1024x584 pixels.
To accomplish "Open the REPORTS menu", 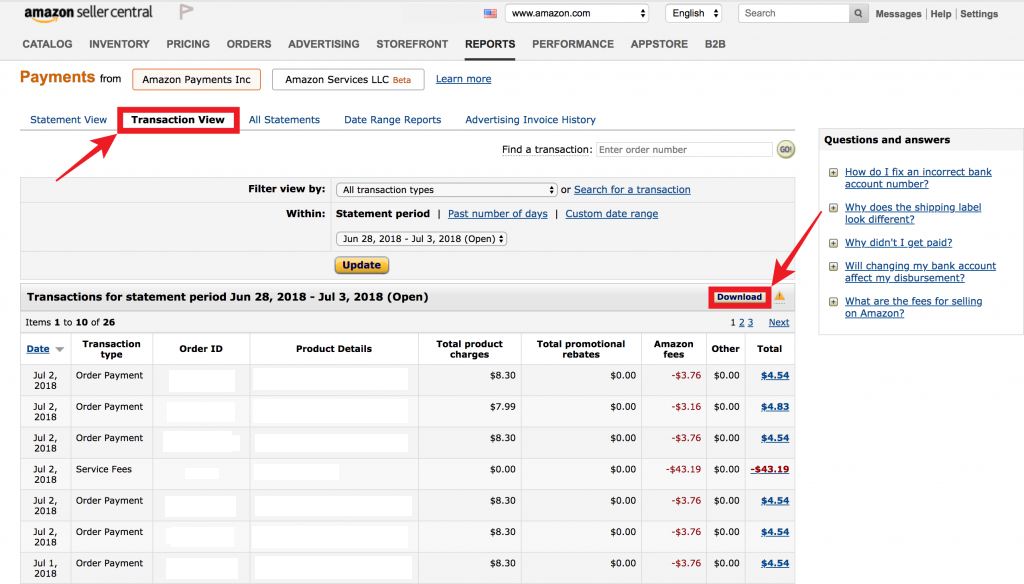I will pos(490,44).
